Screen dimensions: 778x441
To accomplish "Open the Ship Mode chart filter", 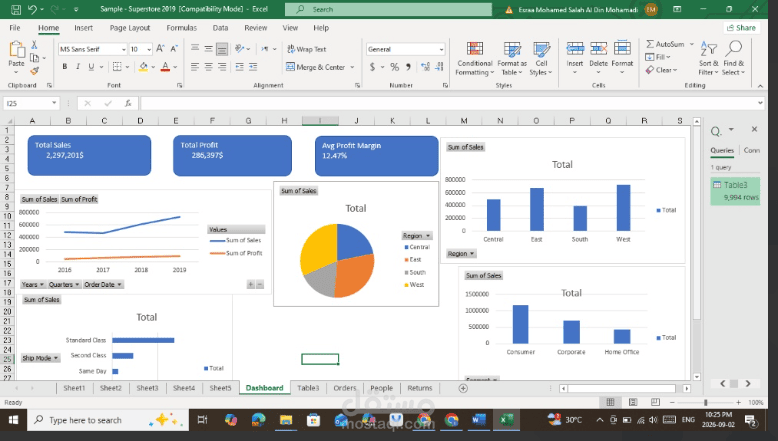I will pos(40,358).
